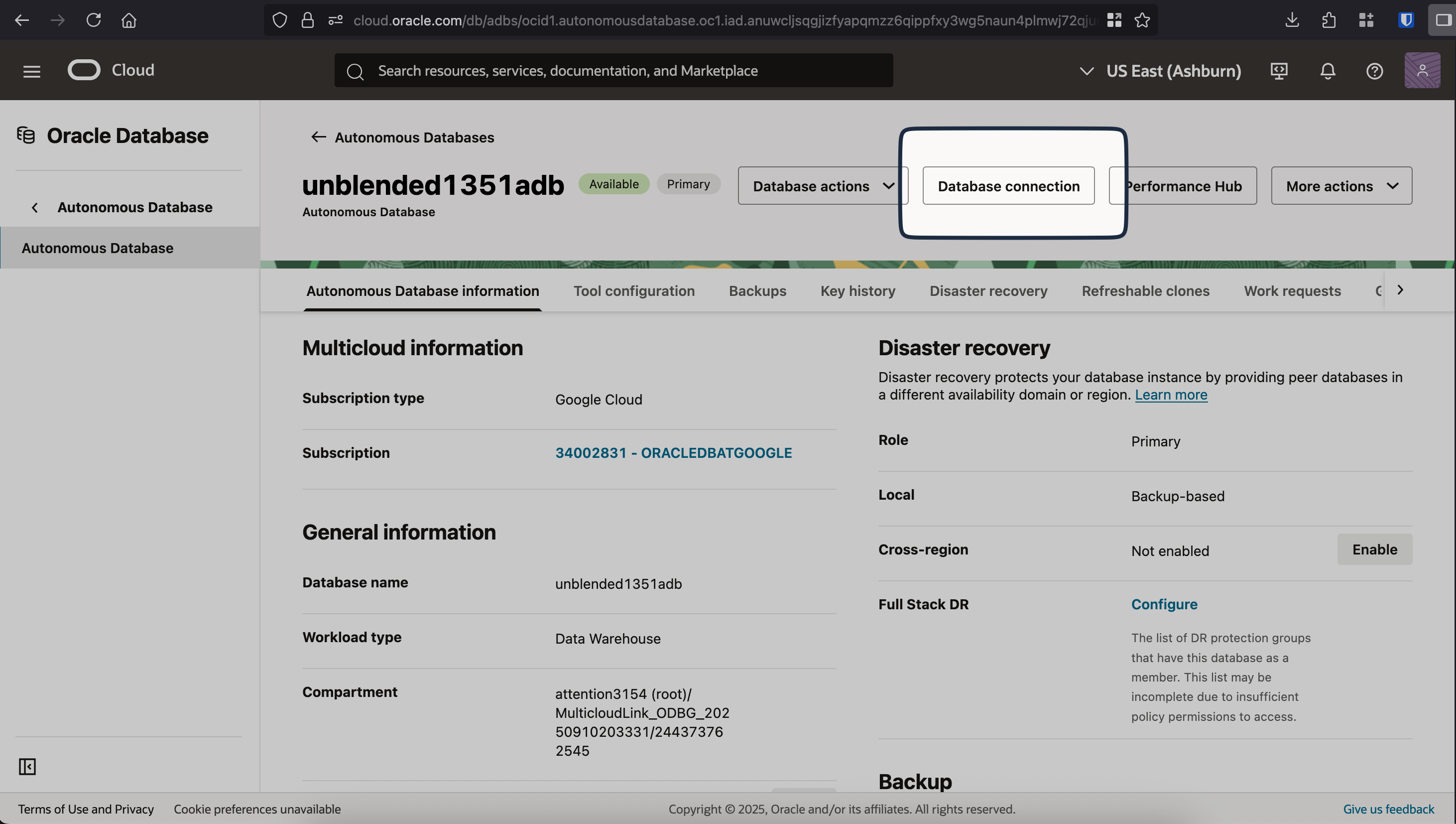Viewport: 1456px width, 824px height.
Task: Click Google Cloud subscription type value
Action: [x=599, y=400]
